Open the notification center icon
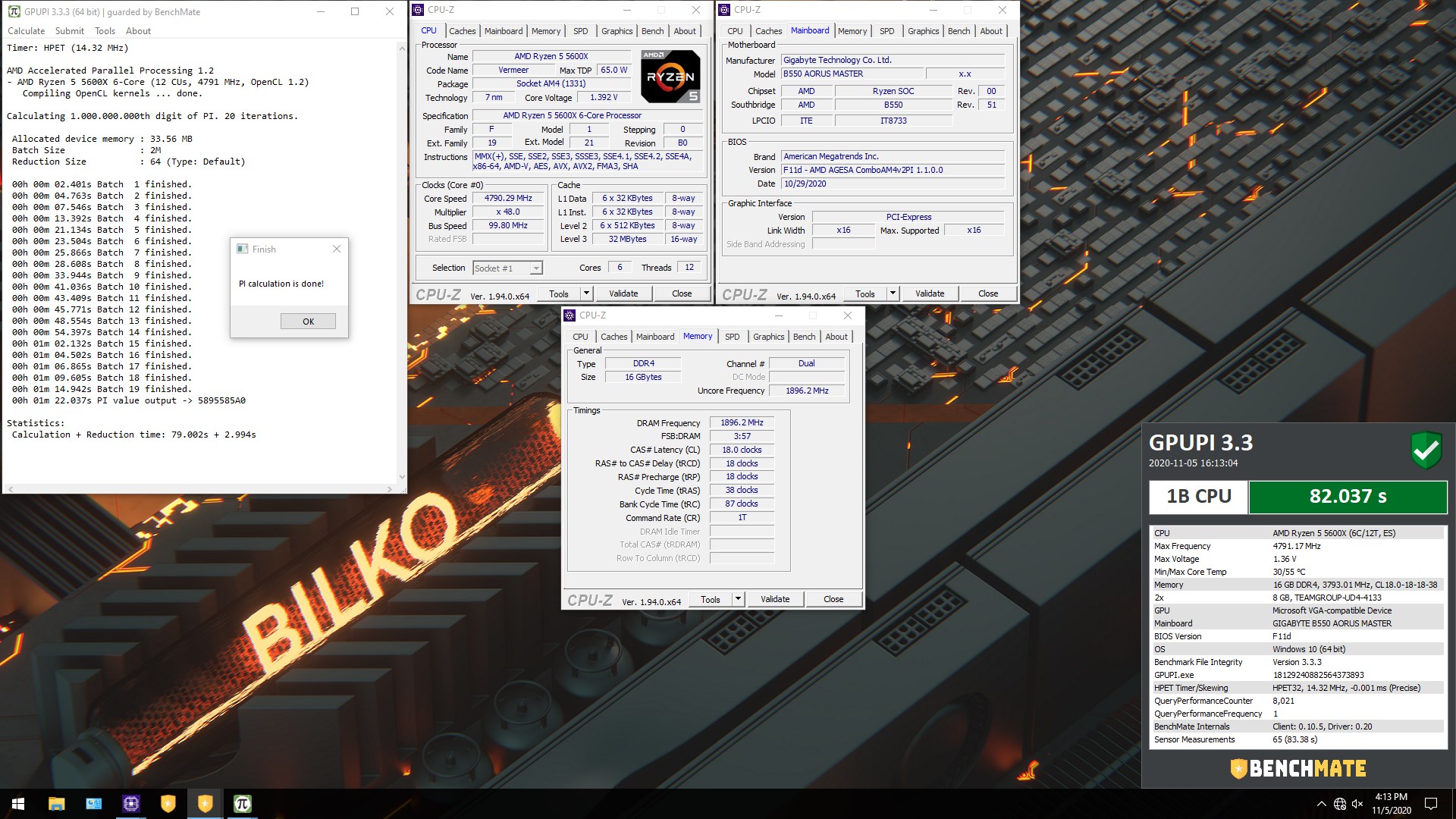The height and width of the screenshot is (819, 1456). [x=1431, y=804]
